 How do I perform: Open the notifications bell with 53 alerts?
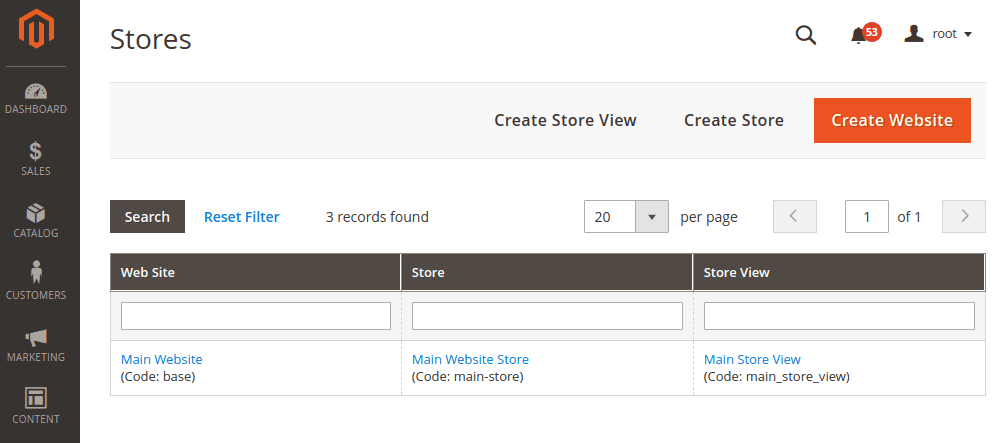tap(859, 35)
